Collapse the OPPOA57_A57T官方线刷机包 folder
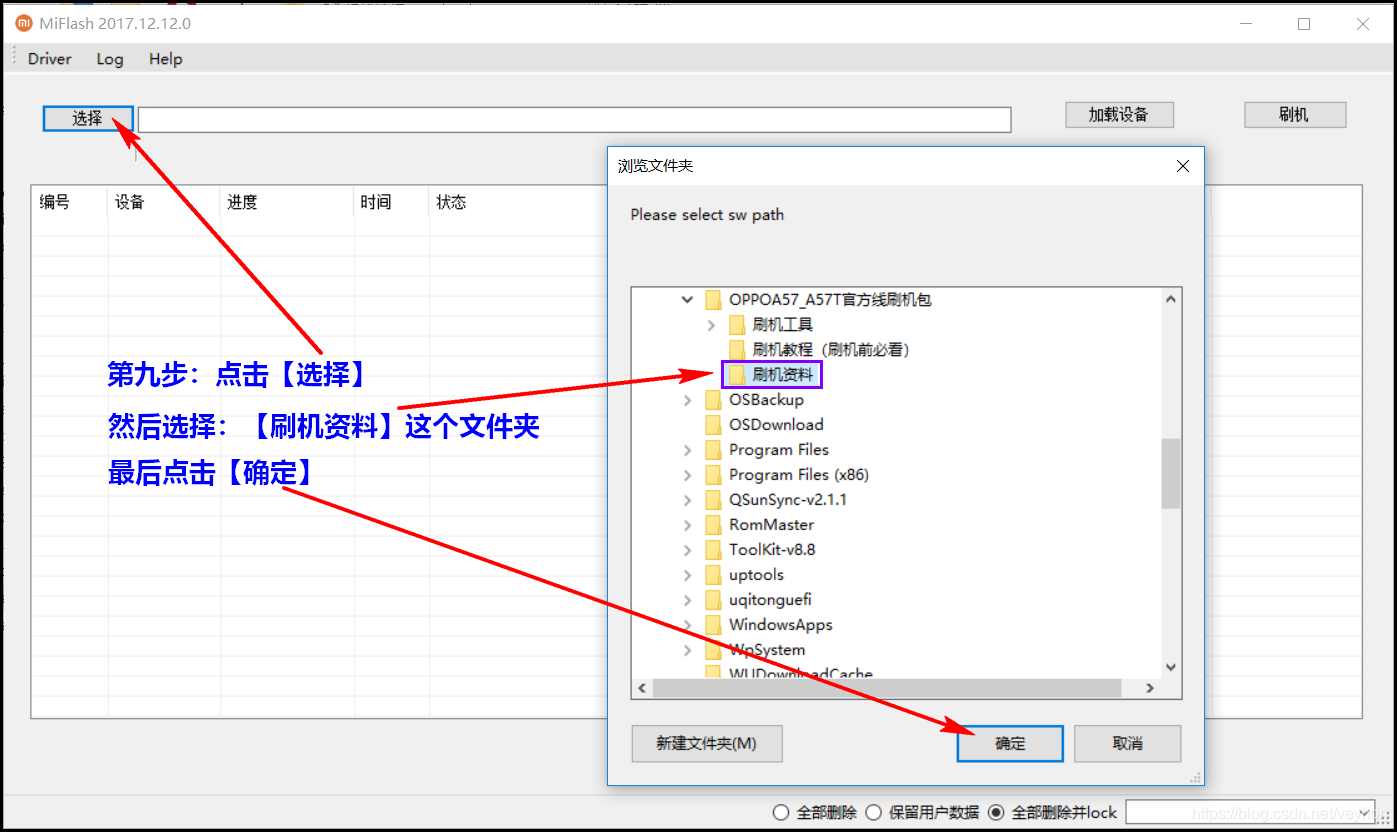This screenshot has height=832, width=1397. (687, 299)
